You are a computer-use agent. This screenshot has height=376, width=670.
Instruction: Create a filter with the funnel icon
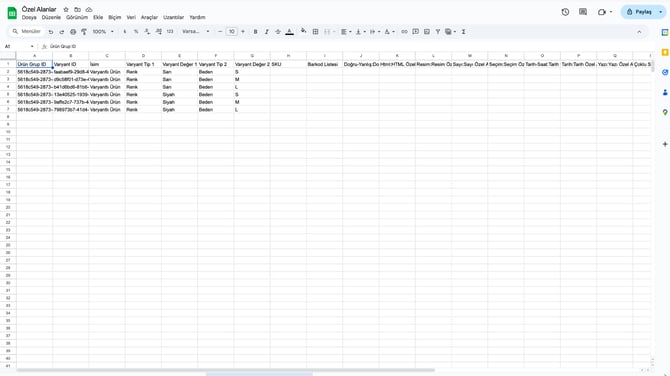[438, 32]
